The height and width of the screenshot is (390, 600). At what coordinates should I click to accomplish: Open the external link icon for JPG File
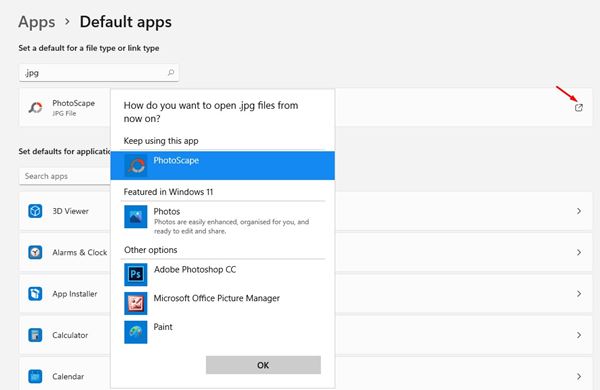tap(579, 108)
